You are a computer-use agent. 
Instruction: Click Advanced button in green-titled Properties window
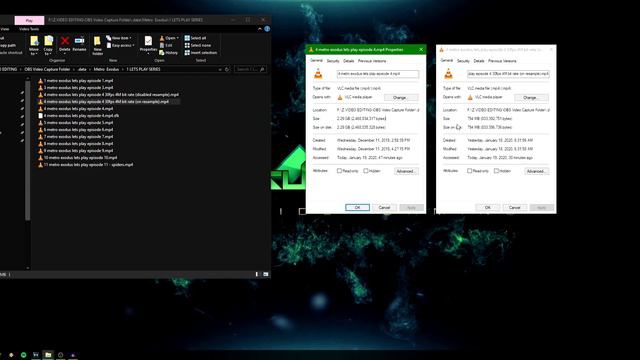(406, 171)
